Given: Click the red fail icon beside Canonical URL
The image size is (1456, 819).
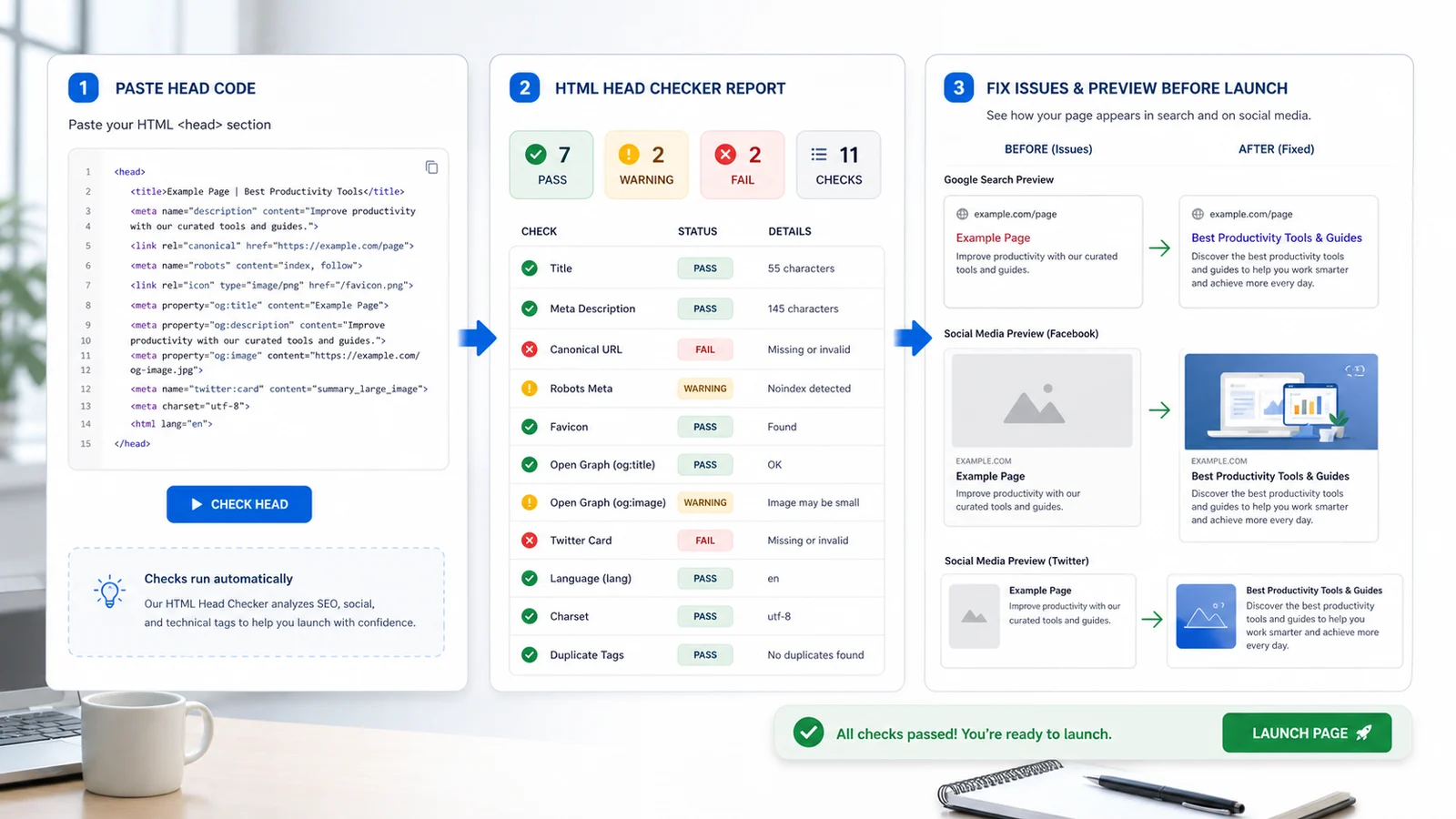Looking at the screenshot, I should [x=530, y=349].
